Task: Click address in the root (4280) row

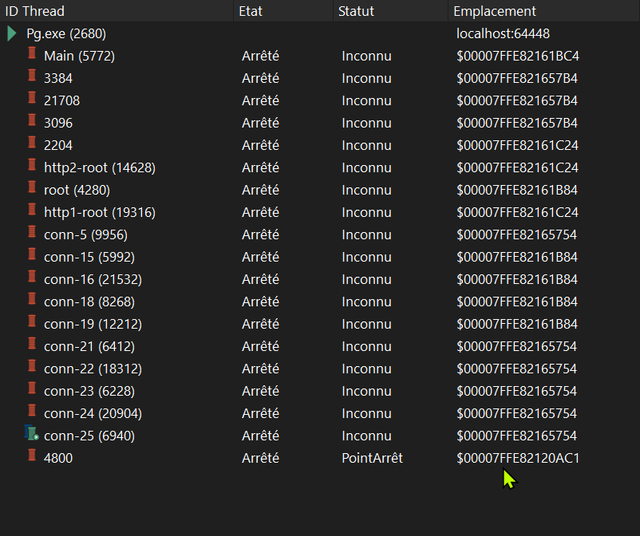Action: [517, 190]
